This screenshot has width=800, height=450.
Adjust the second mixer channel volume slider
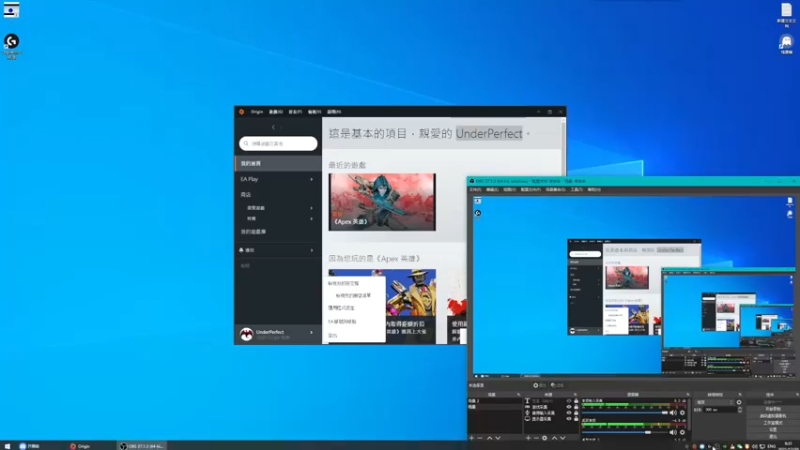[x=625, y=432]
